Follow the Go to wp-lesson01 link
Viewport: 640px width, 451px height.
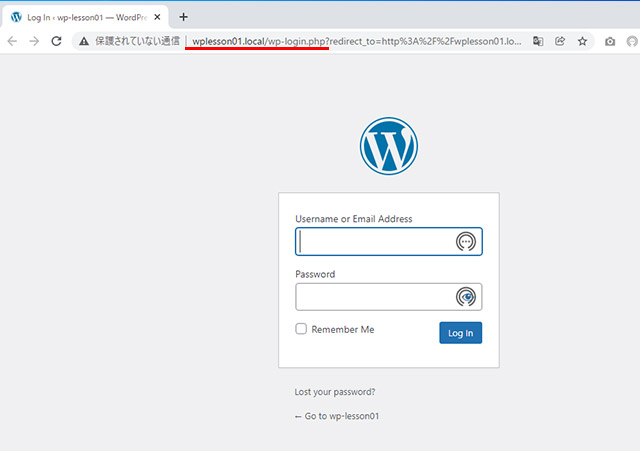coord(337,416)
